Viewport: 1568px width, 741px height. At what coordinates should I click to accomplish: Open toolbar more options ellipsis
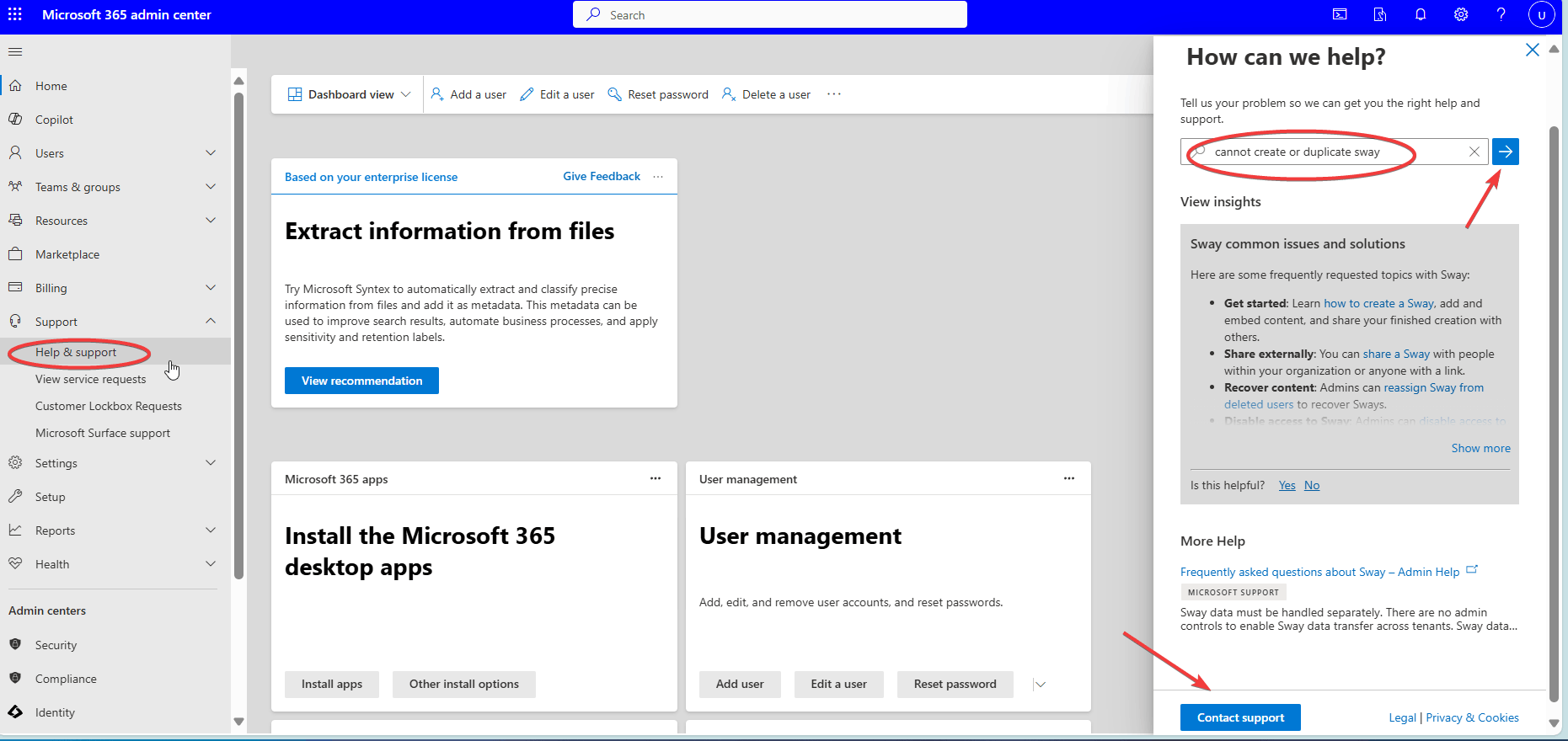(834, 94)
